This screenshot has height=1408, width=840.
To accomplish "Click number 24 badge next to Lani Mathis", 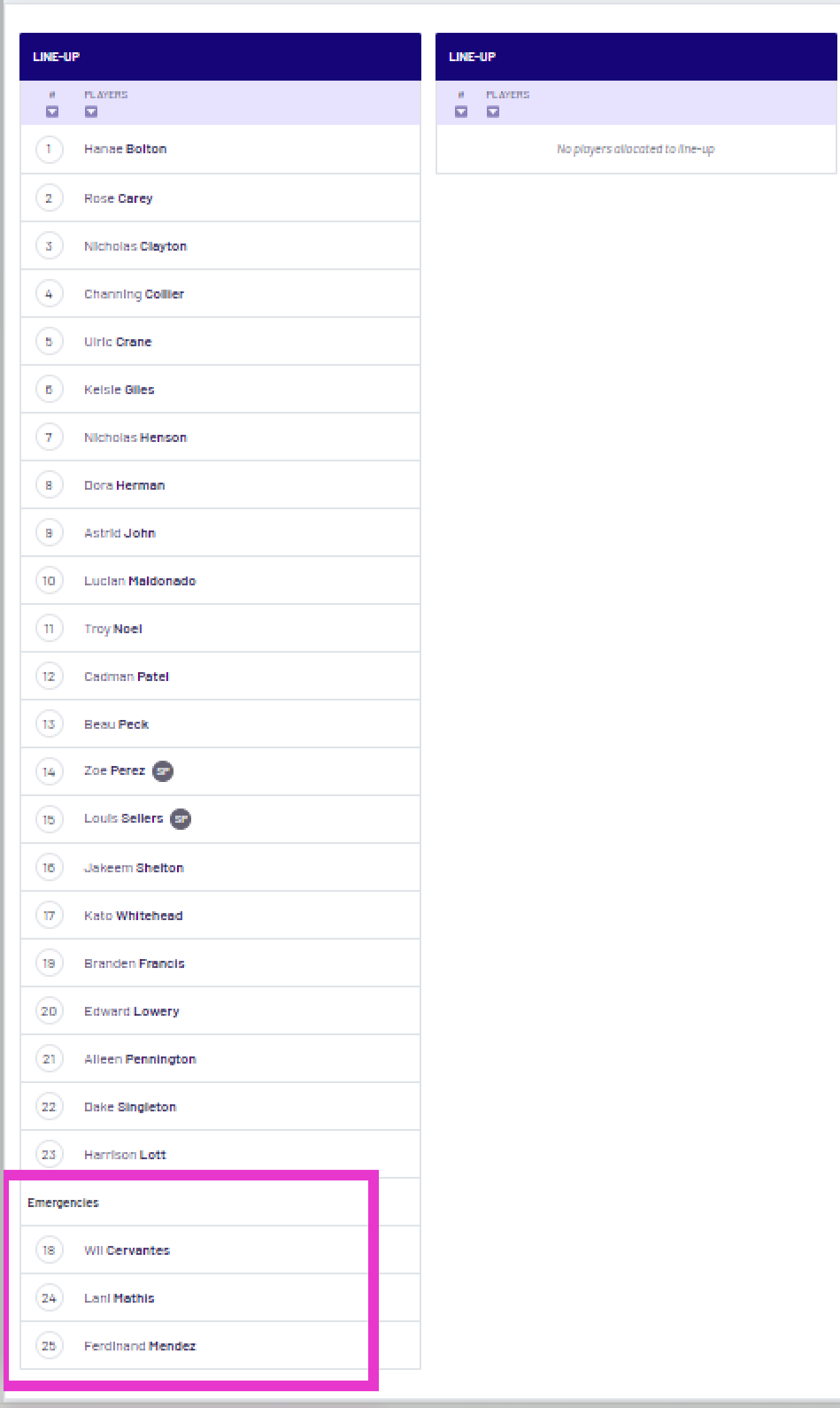I will [x=49, y=1297].
